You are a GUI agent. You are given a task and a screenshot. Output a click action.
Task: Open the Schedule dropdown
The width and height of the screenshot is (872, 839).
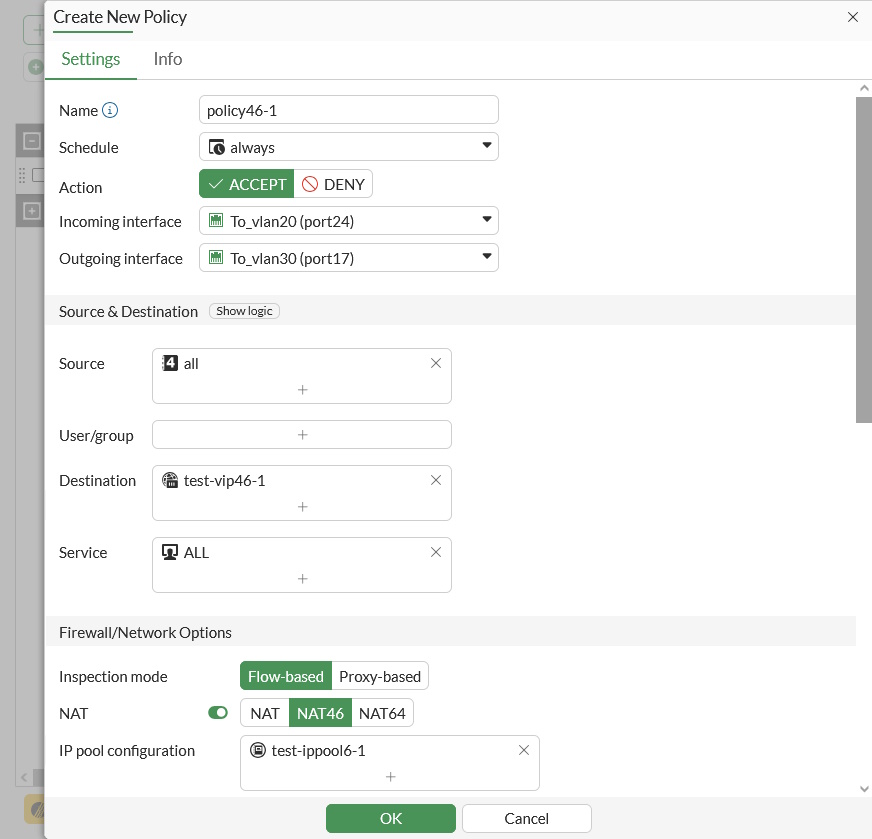click(348, 147)
